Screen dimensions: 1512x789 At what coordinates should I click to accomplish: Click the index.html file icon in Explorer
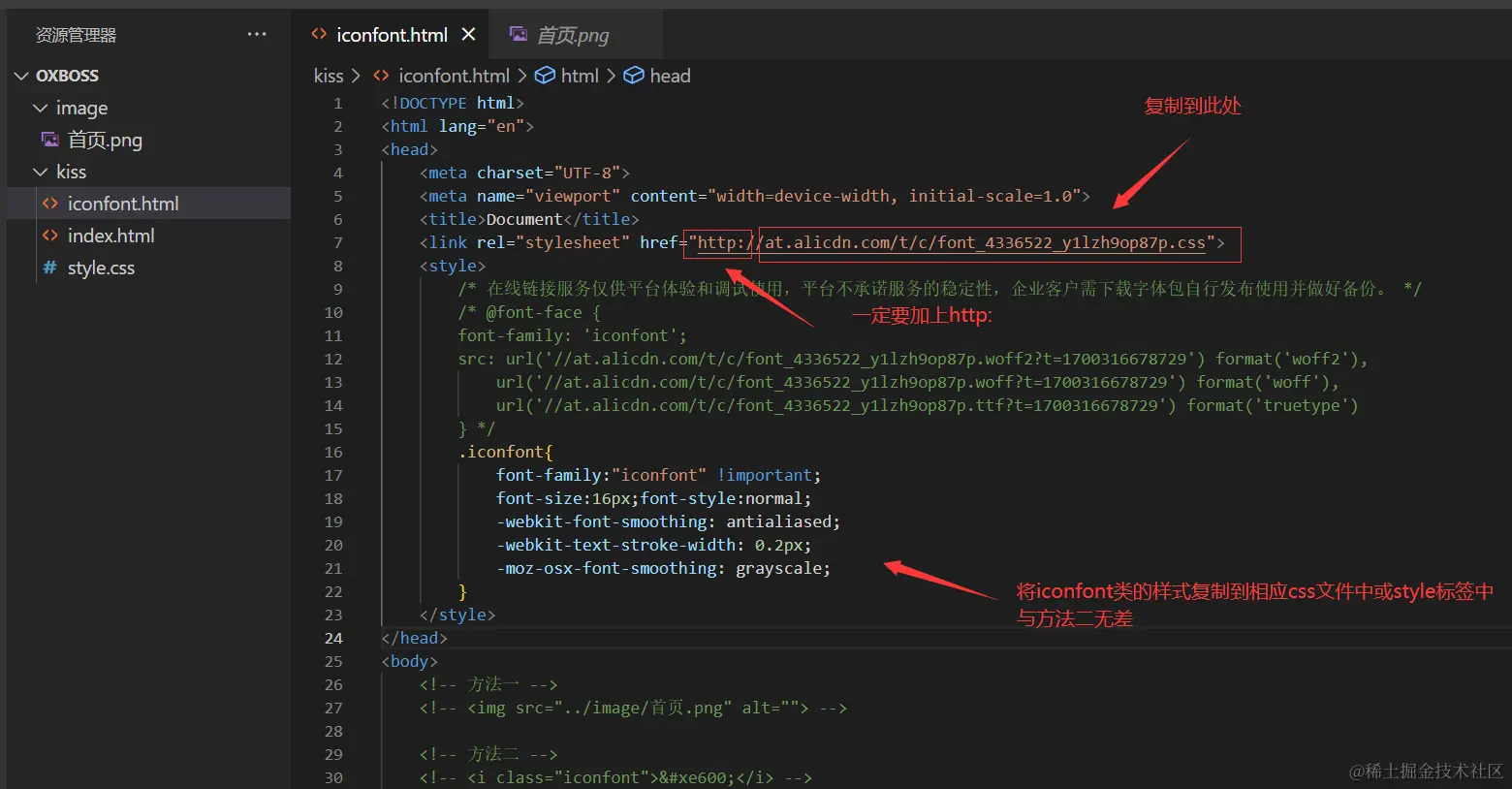click(50, 236)
